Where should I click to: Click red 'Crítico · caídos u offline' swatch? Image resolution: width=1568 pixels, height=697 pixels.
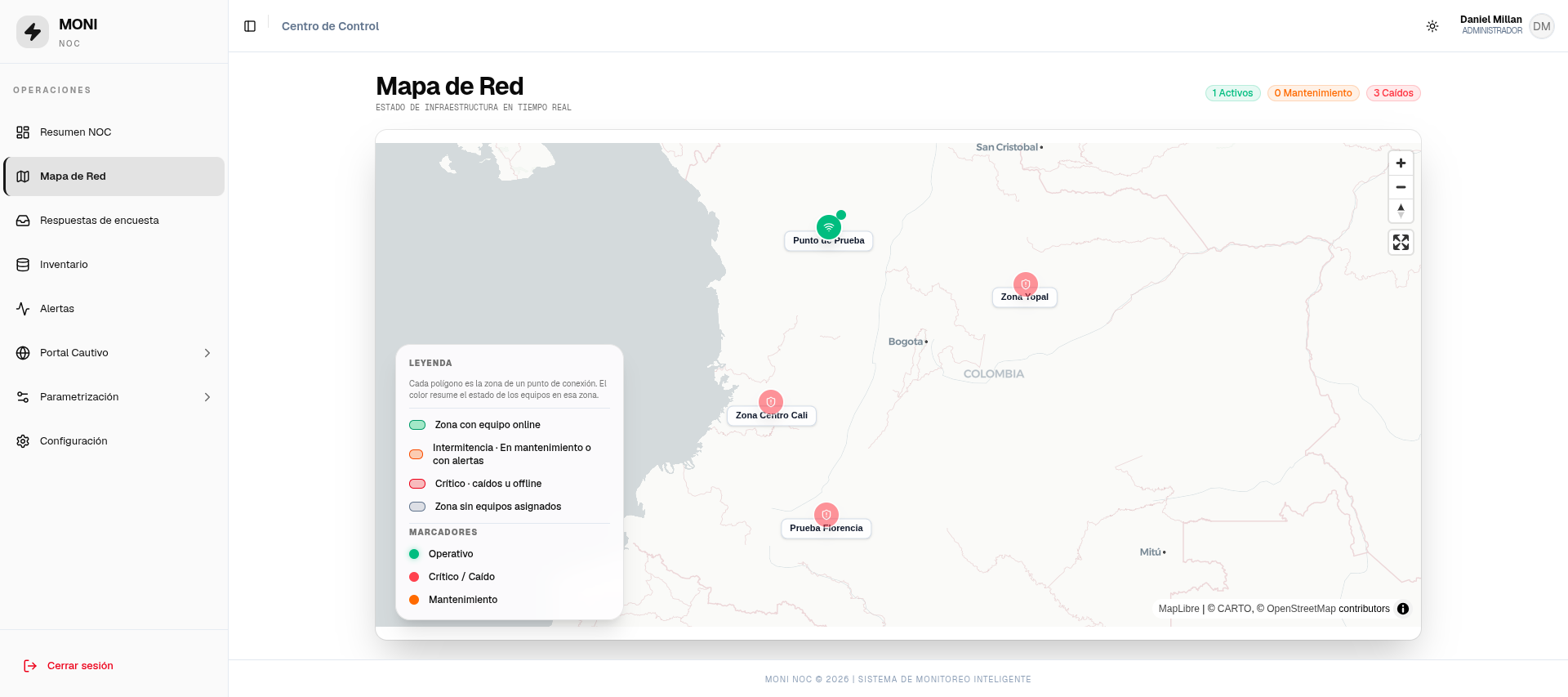(x=417, y=484)
